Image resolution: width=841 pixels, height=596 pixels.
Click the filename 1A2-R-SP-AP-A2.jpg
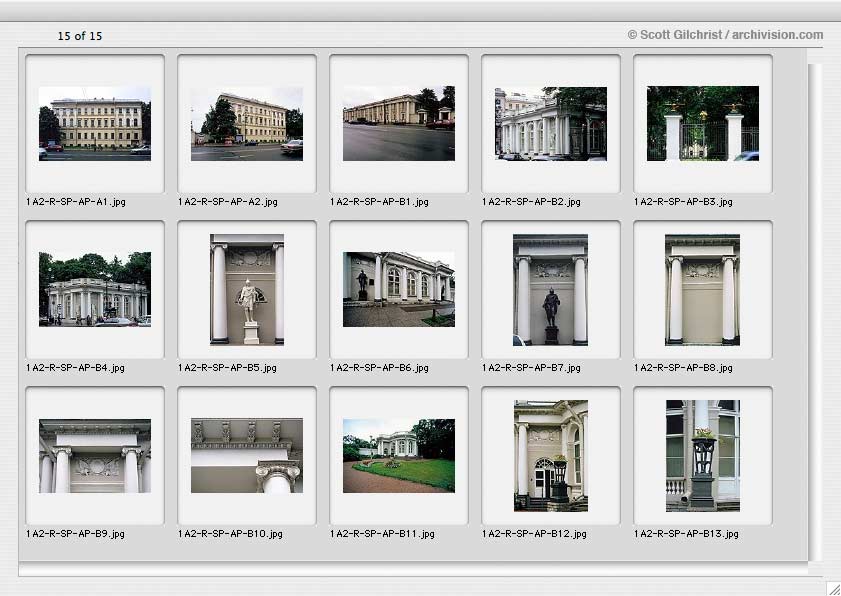pyautogui.click(x=228, y=202)
